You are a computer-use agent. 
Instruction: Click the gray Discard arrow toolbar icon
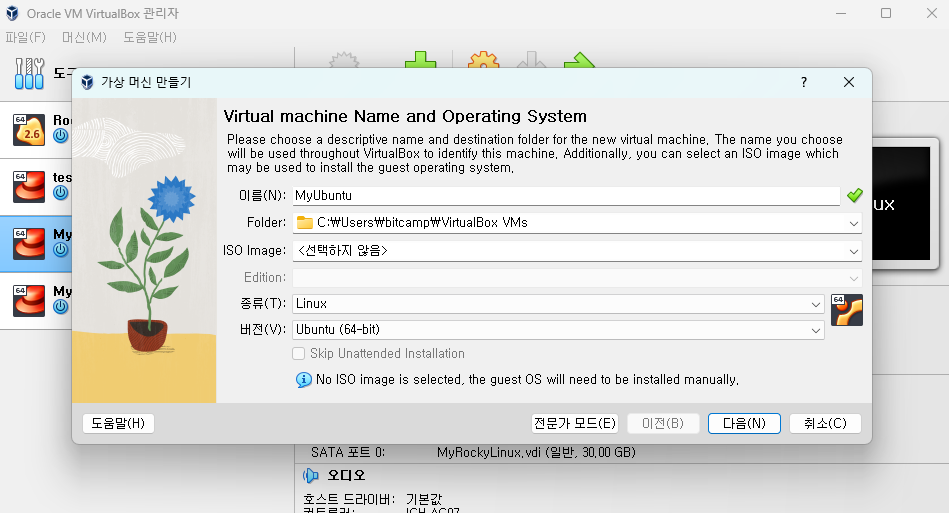pos(531,60)
